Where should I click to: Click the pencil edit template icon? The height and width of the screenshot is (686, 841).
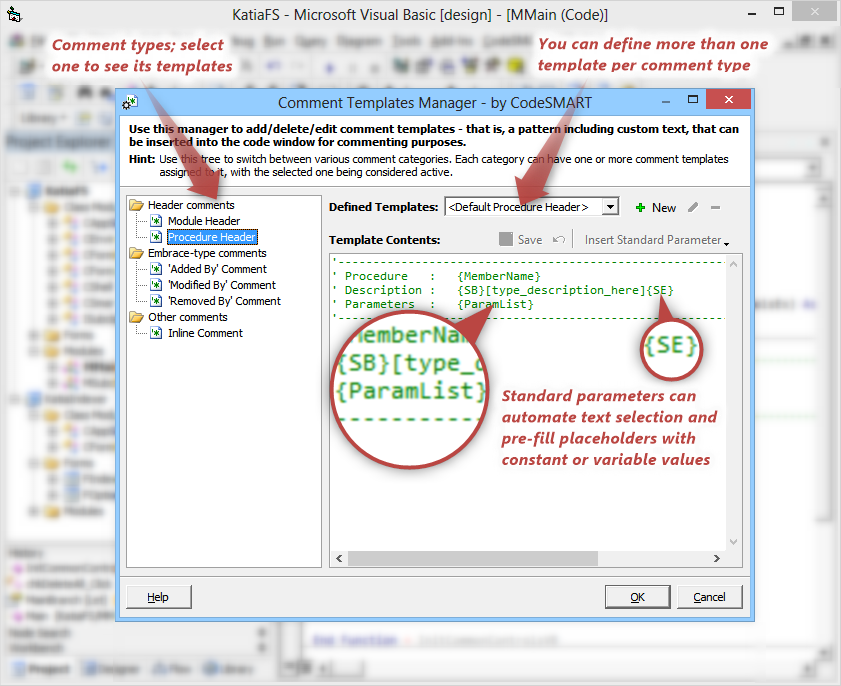[693, 208]
